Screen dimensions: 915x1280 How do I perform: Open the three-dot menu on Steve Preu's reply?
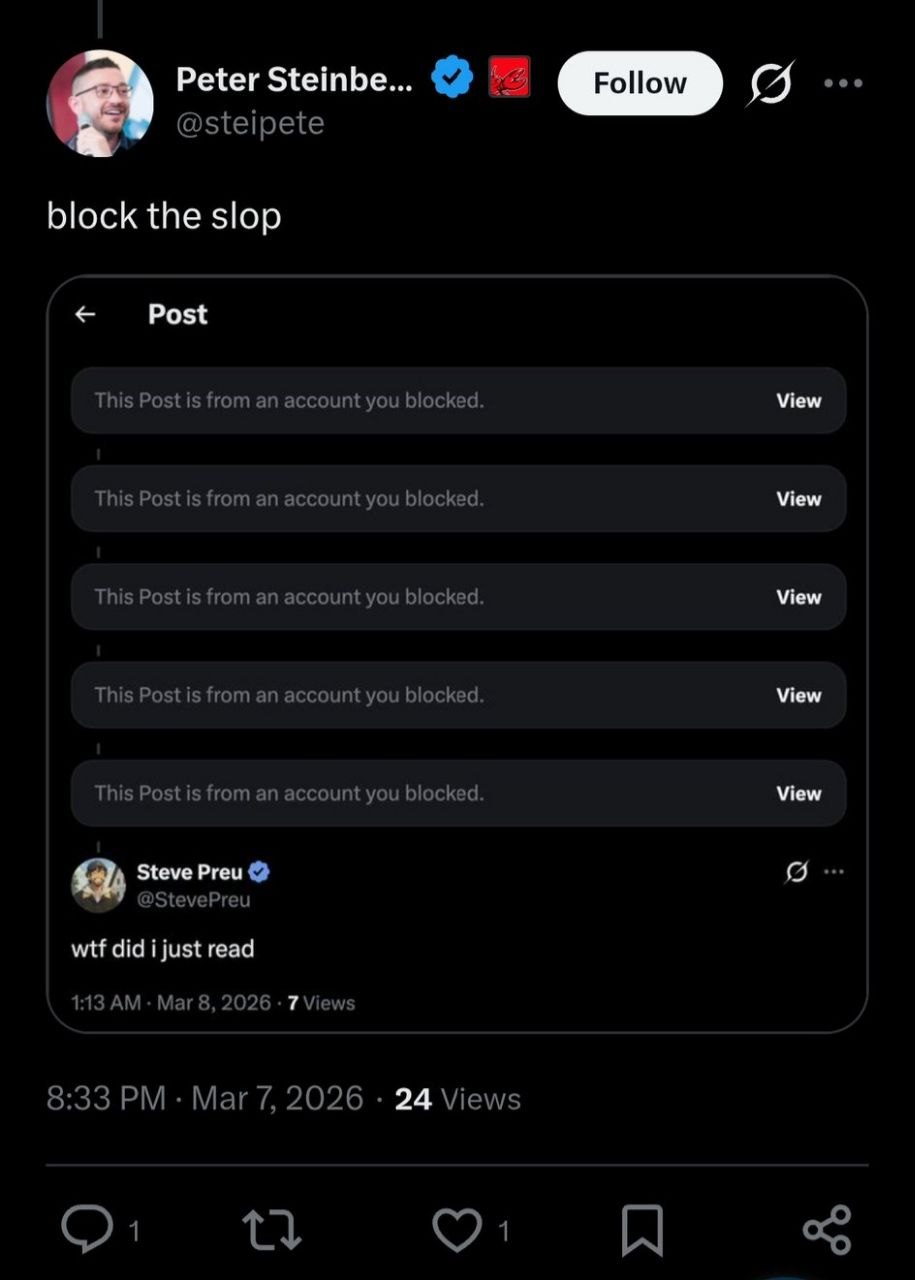[x=833, y=870]
